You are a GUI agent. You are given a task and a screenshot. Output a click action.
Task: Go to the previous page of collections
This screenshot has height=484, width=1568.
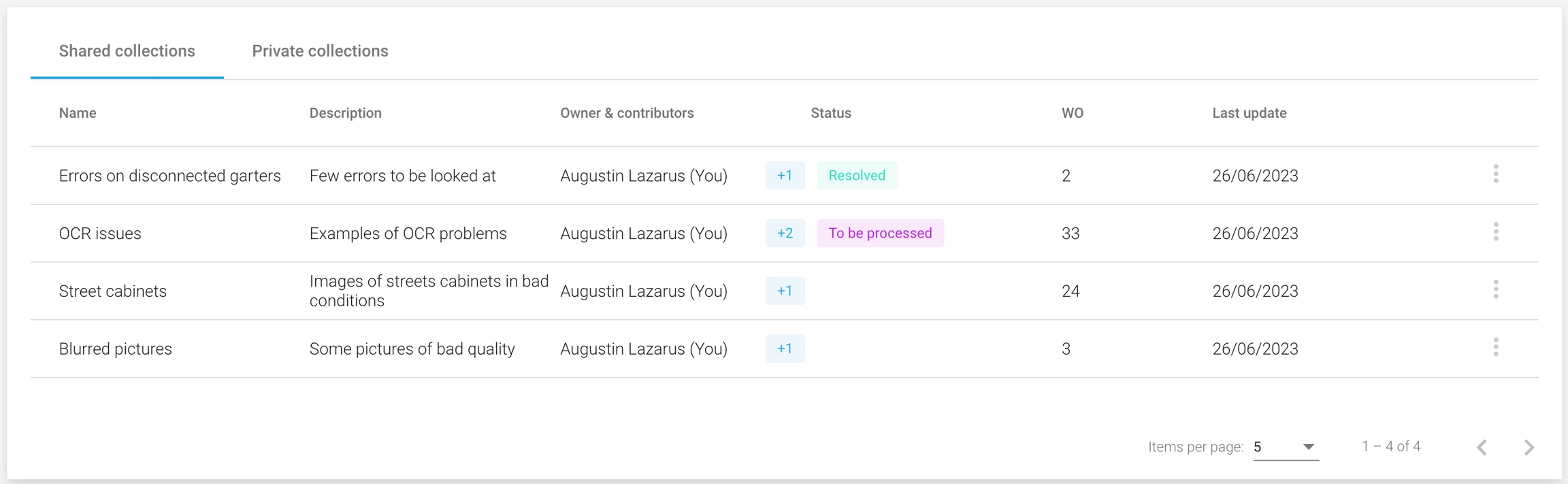pos(1482,447)
